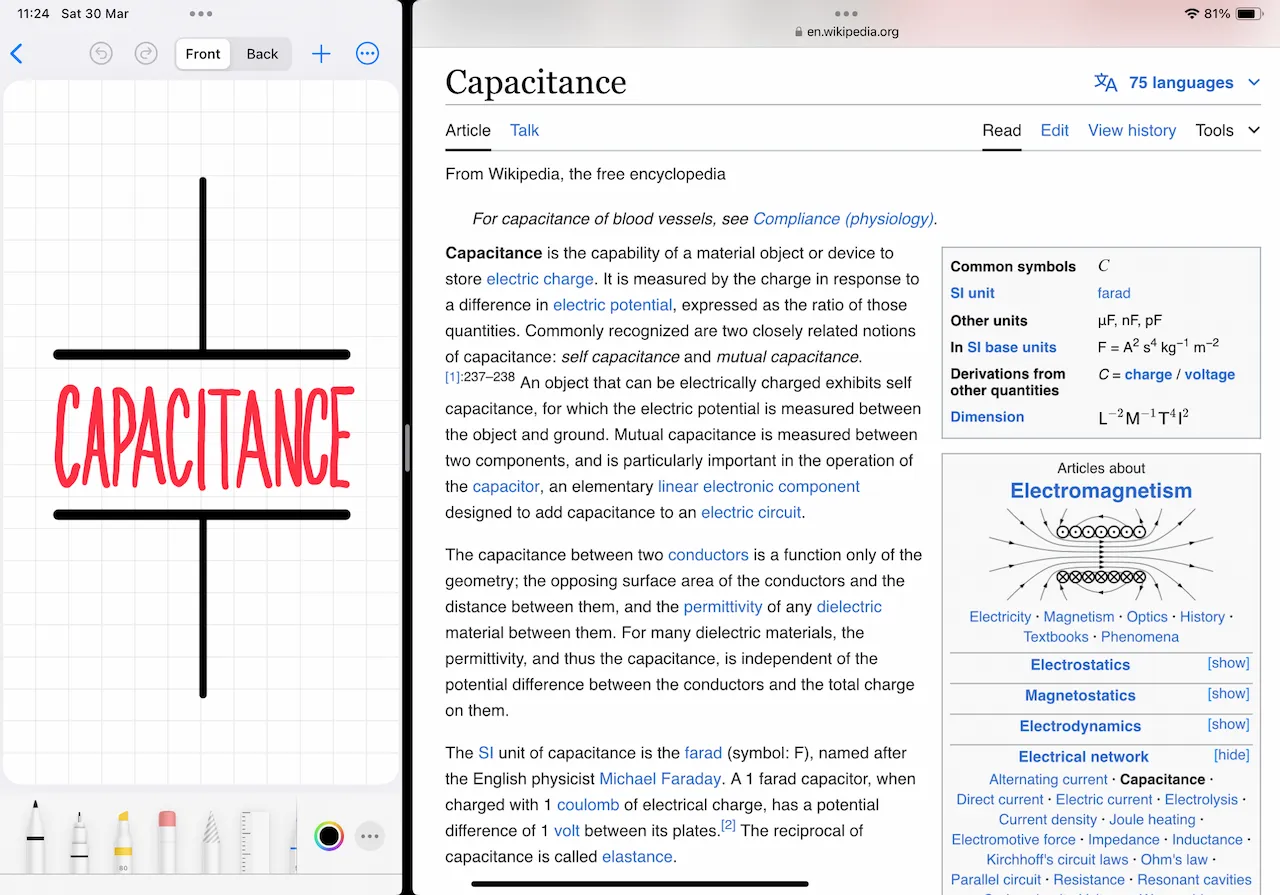Viewport: 1280px width, 895px height.
Task: Show the Electrodynamics section
Action: click(1228, 724)
